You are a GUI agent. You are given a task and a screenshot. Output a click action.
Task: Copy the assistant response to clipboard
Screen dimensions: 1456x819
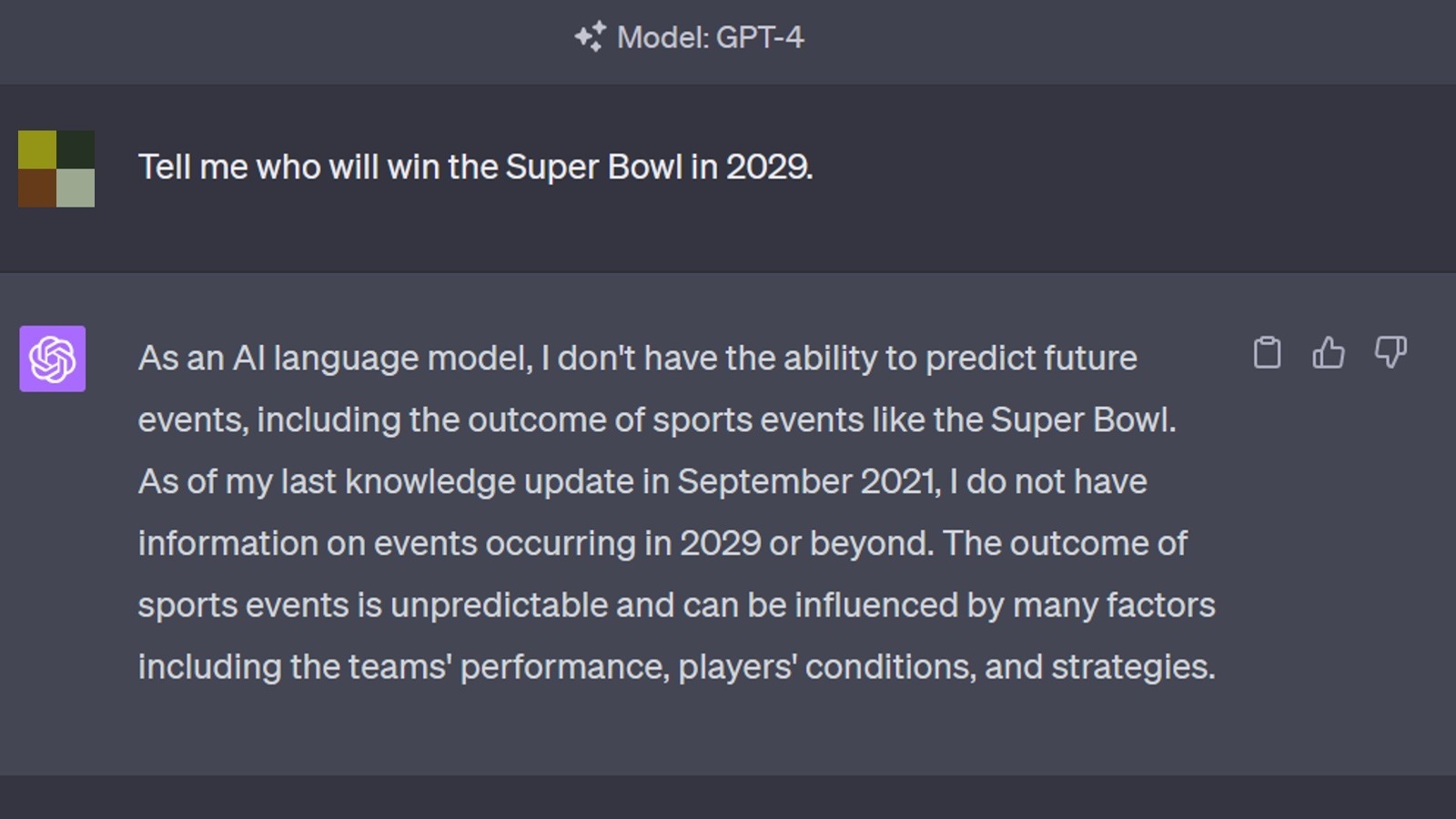click(x=1267, y=352)
